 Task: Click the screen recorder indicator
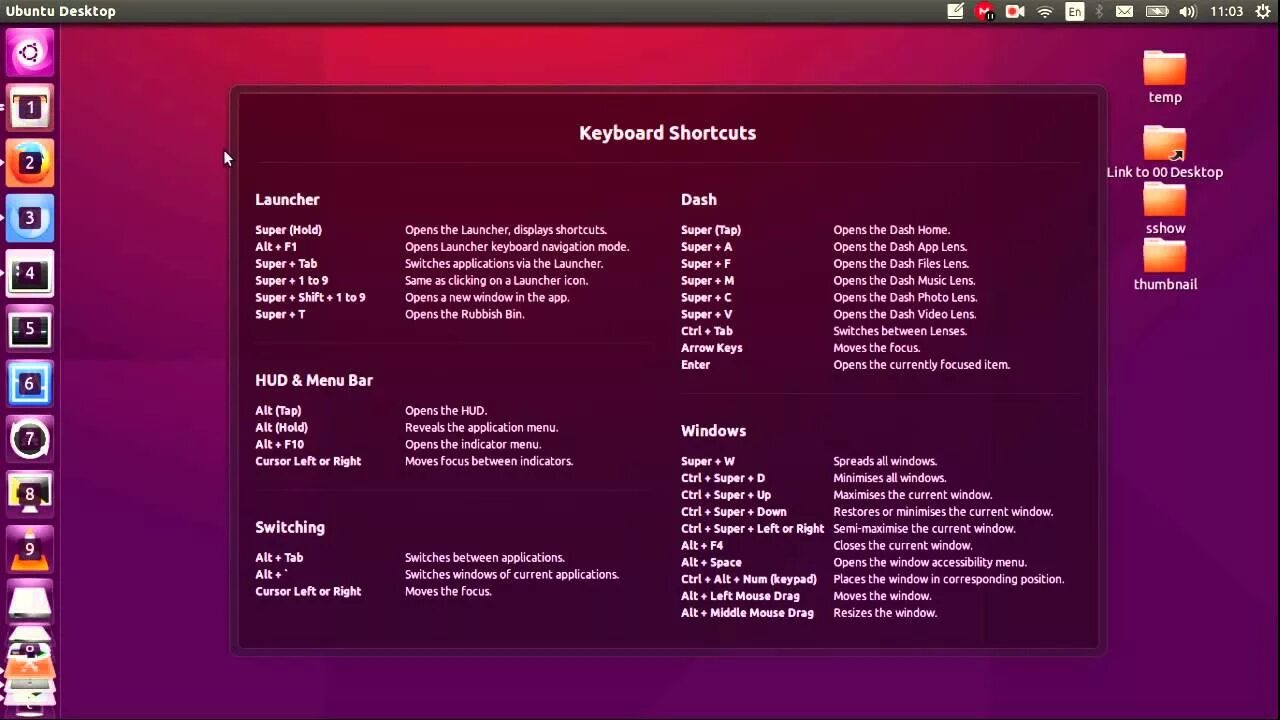point(1015,11)
